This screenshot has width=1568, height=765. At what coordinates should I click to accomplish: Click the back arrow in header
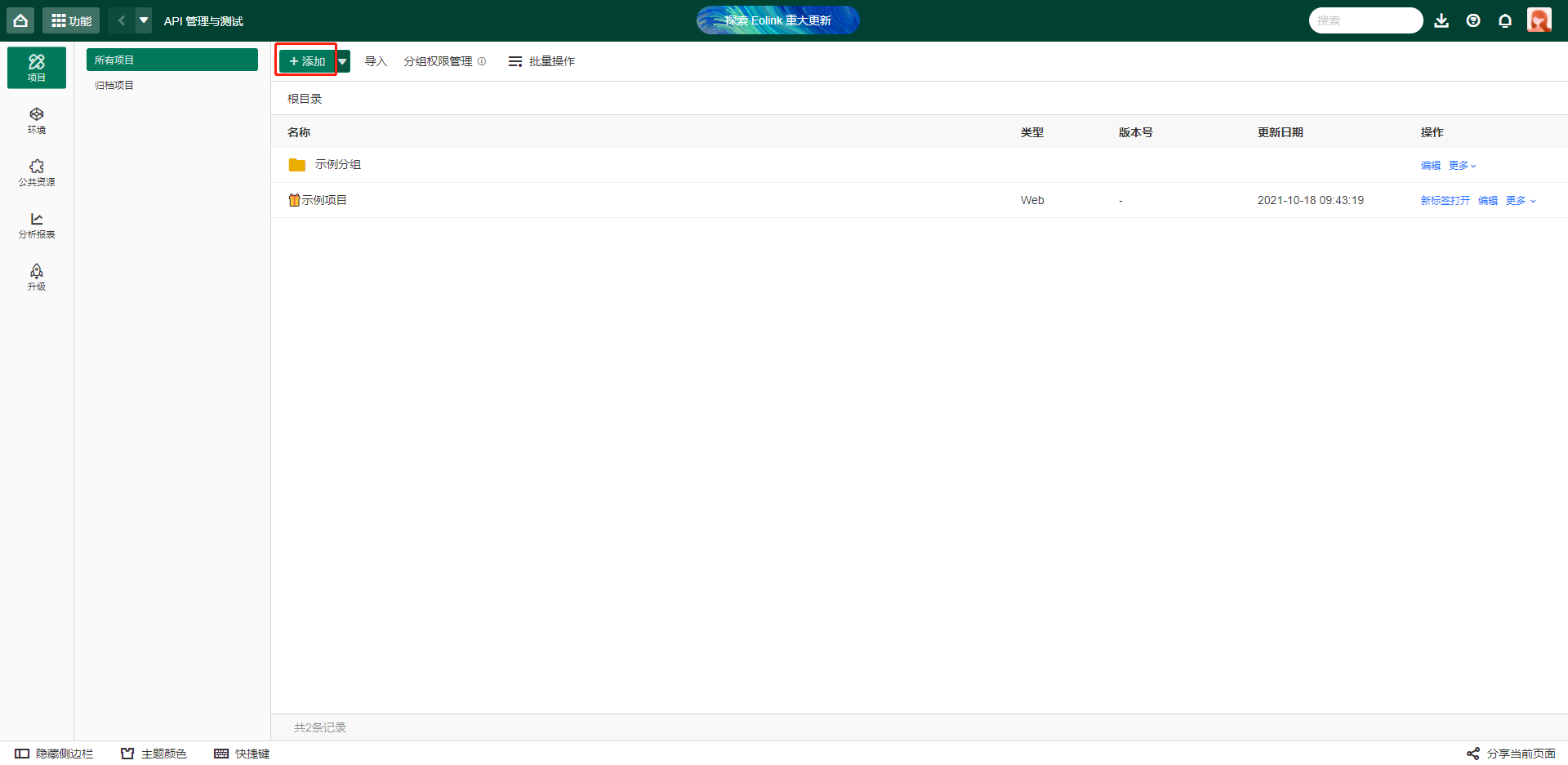[121, 20]
